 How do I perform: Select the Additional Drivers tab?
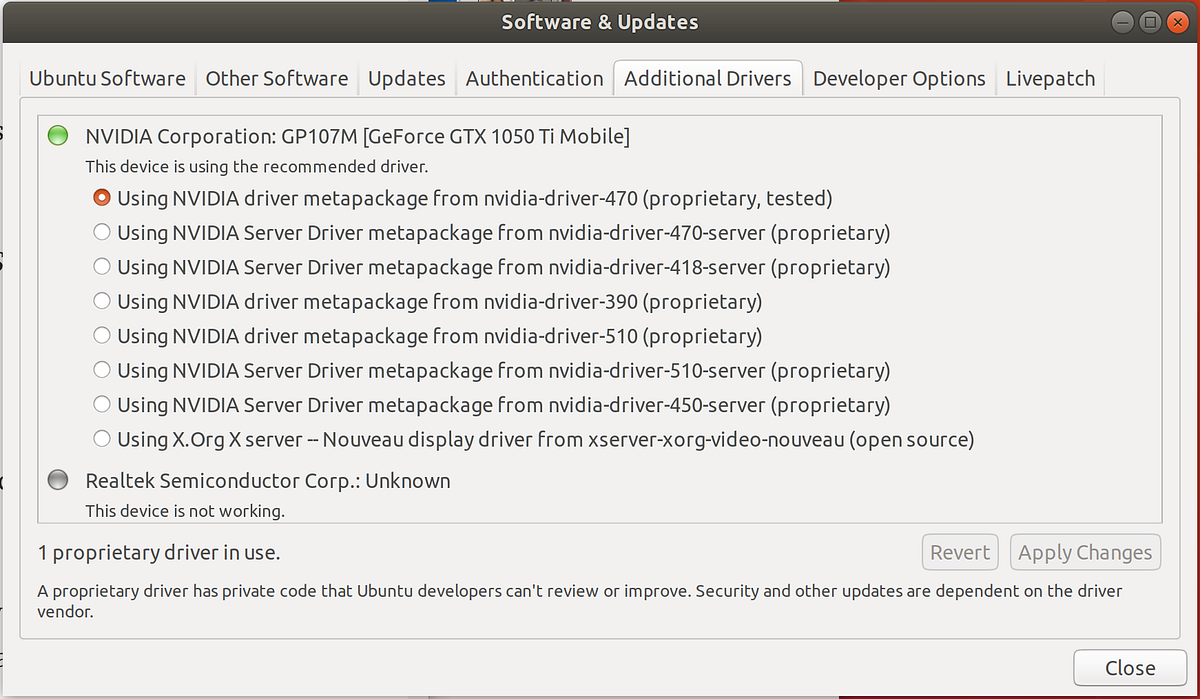click(x=707, y=78)
